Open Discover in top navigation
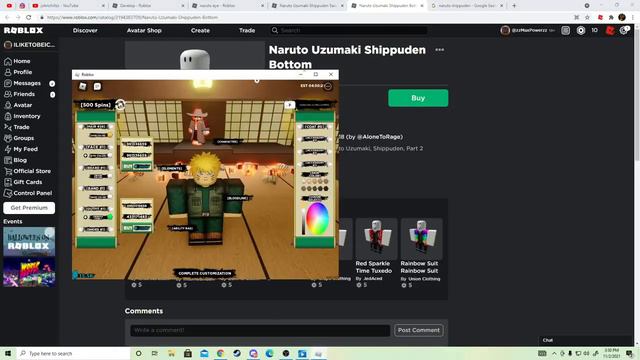This screenshot has height=360, width=640. (85, 31)
